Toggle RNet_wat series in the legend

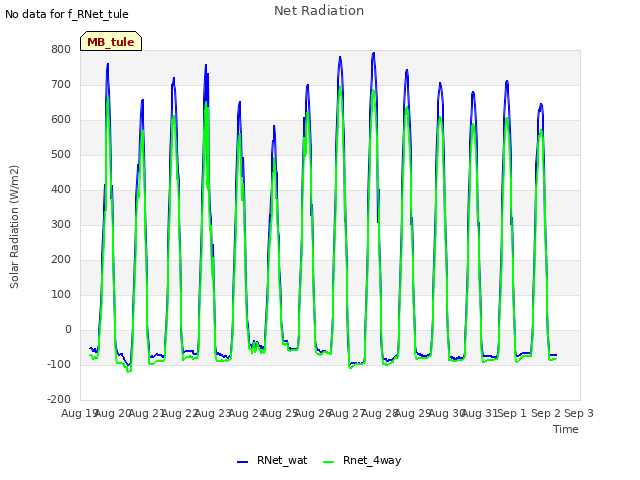point(272,460)
